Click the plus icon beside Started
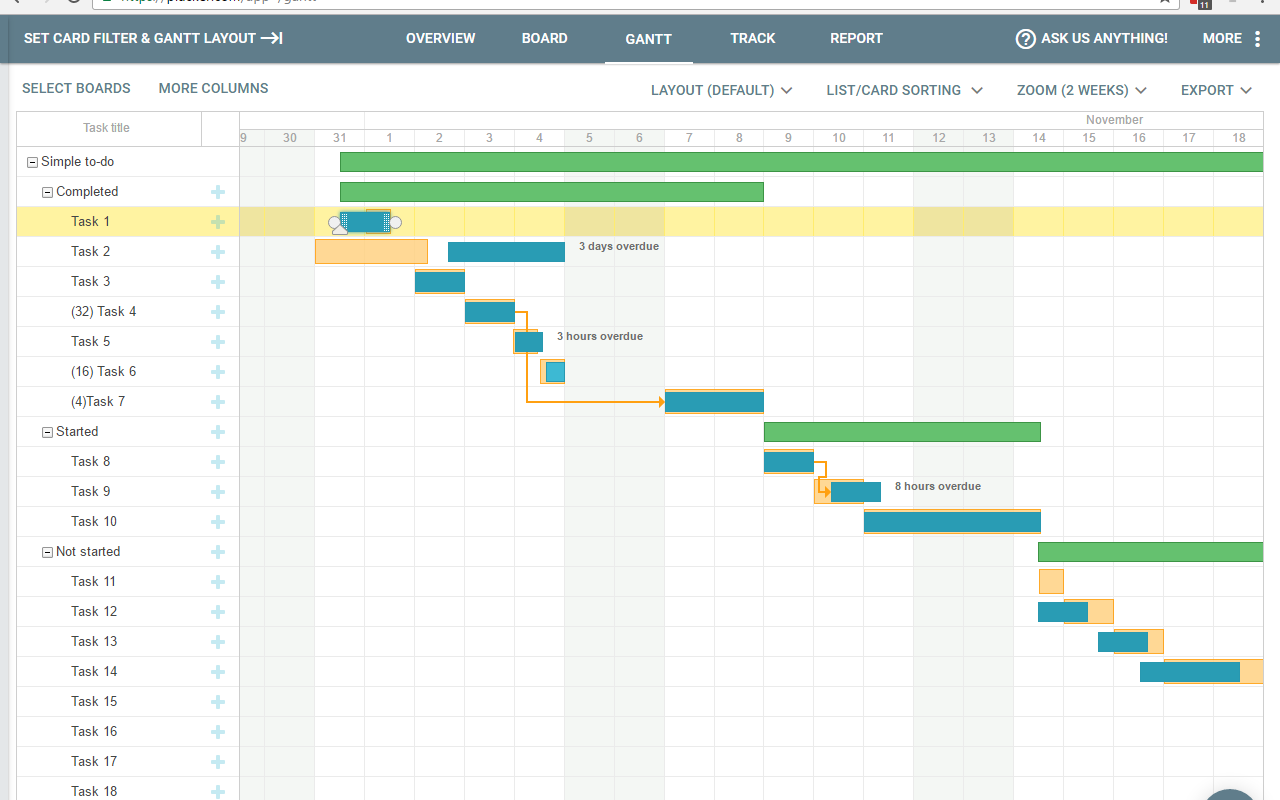Viewport: 1280px width, 800px height. 218,432
